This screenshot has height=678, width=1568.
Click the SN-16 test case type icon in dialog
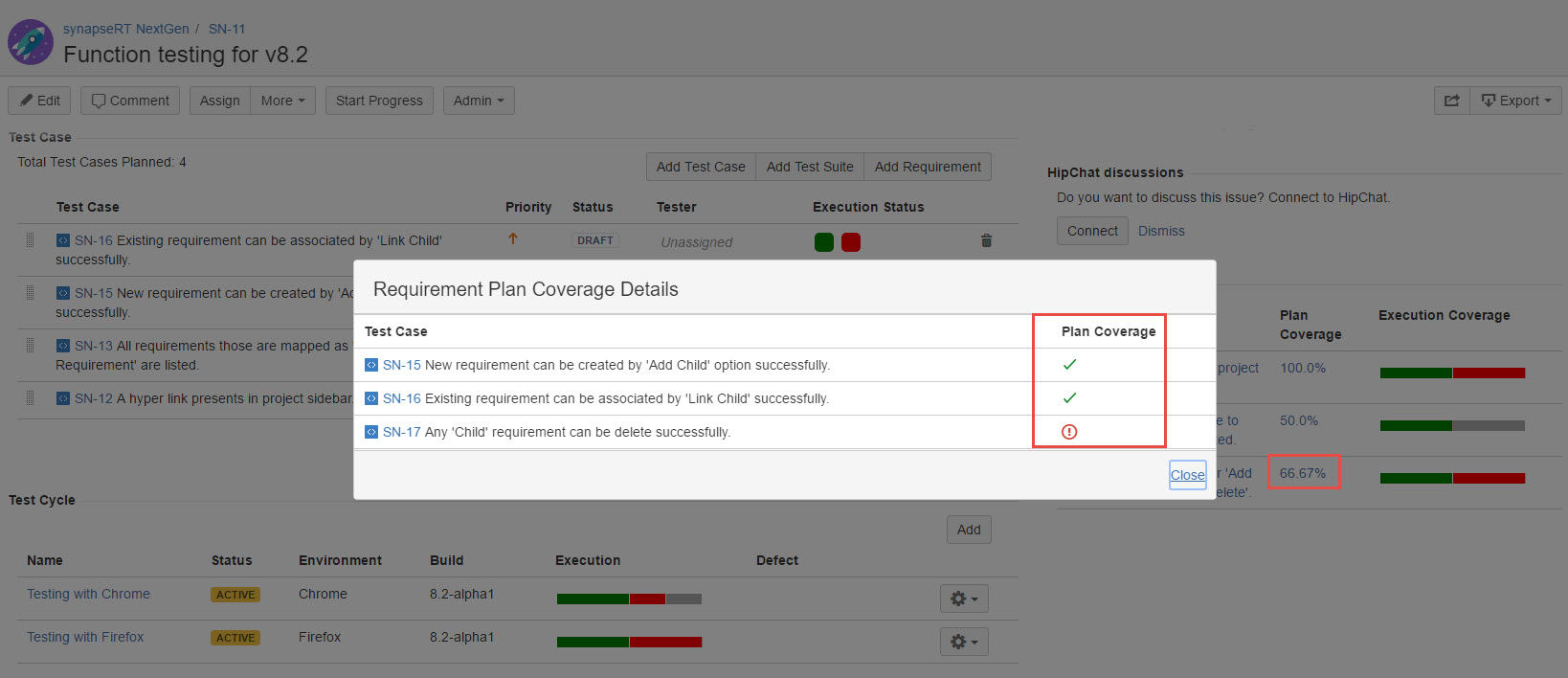pos(371,398)
